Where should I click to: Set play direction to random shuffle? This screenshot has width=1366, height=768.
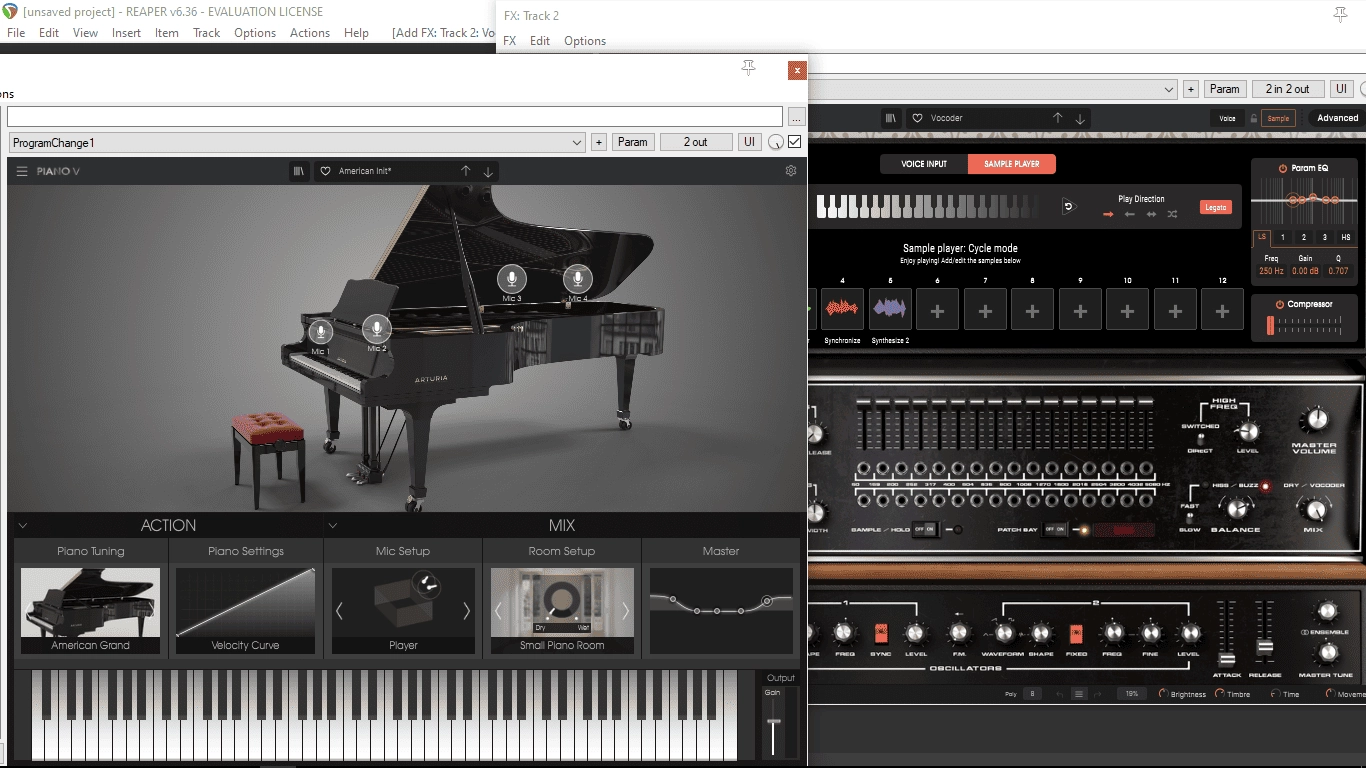[1172, 214]
